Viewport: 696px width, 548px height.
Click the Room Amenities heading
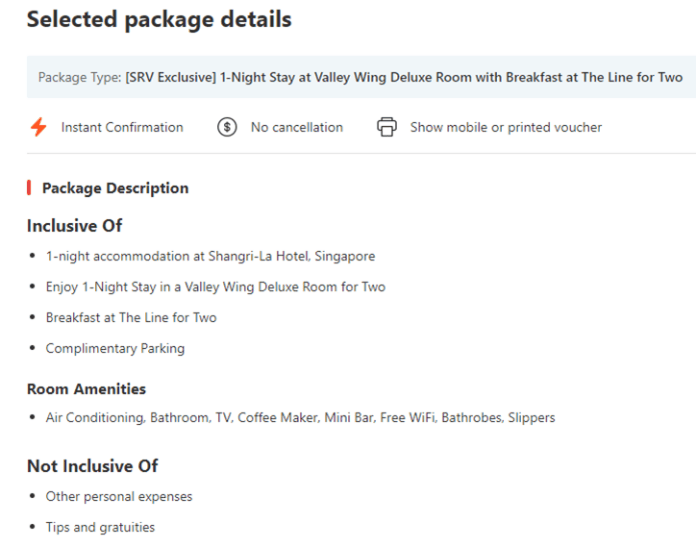(x=86, y=389)
